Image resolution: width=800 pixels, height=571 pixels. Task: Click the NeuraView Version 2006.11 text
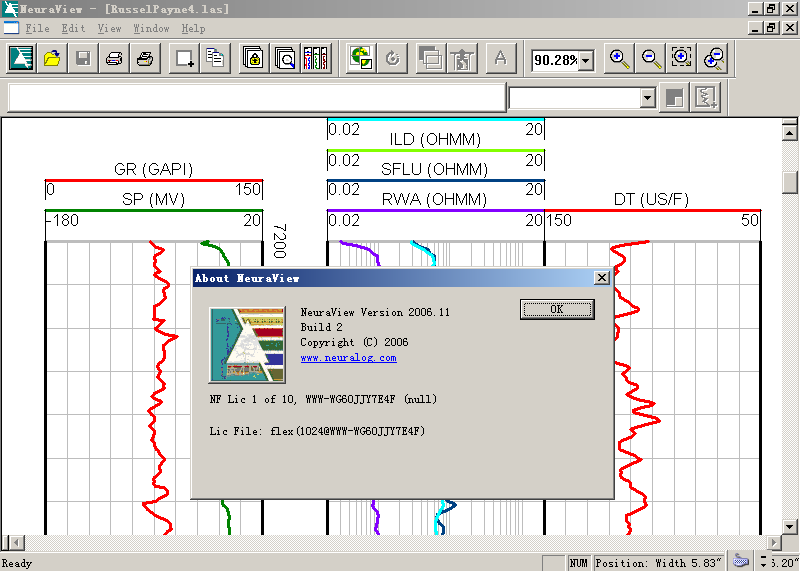point(375,312)
